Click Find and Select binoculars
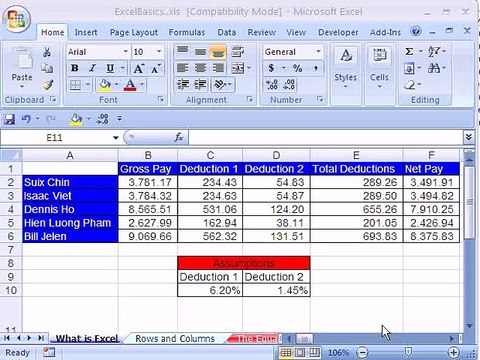Image resolution: width=480 pixels, height=360 pixels. (434, 68)
